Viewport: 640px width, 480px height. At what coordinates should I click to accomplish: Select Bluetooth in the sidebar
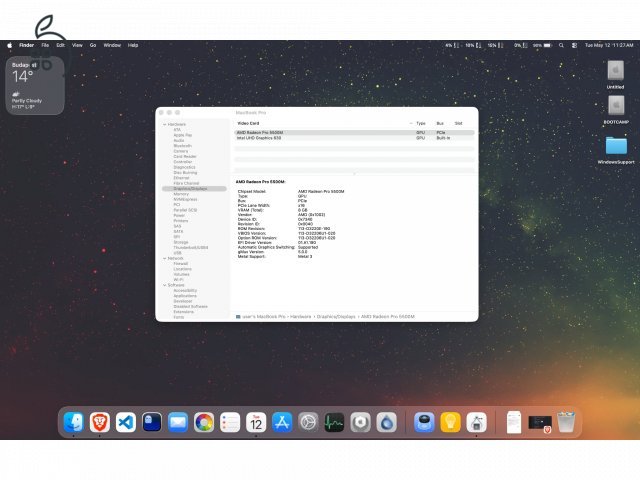[182, 146]
